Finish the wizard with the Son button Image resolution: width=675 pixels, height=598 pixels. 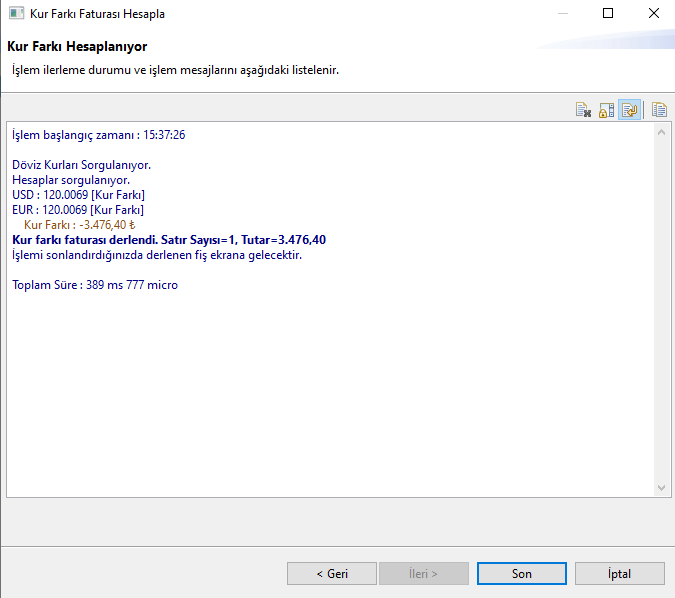click(x=521, y=574)
